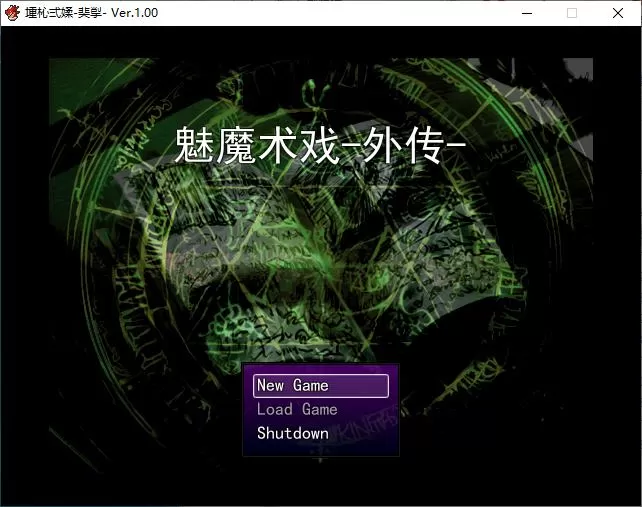The width and height of the screenshot is (642, 507).
Task: Click the 魅魔术戏-外传- title logo
Action: tap(320, 148)
